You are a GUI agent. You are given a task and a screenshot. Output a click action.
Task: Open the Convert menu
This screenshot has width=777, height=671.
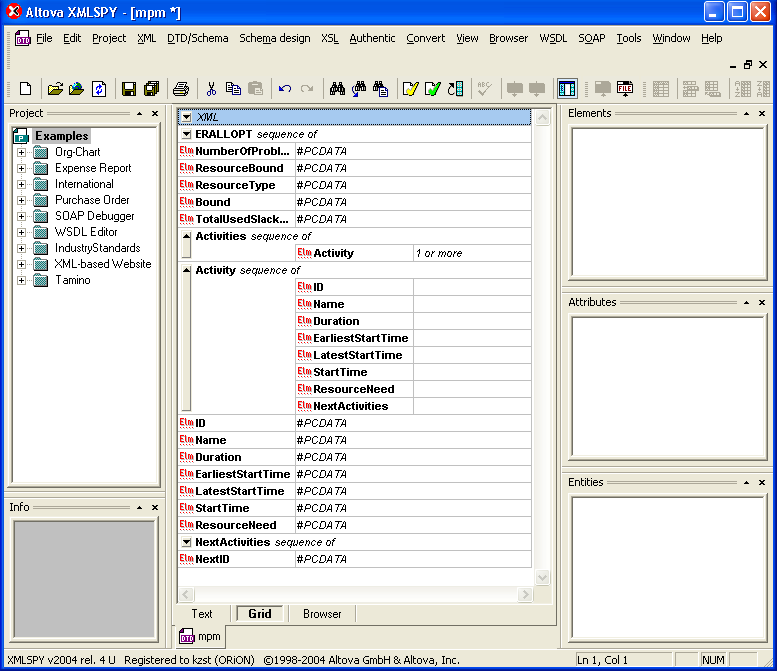click(x=426, y=38)
